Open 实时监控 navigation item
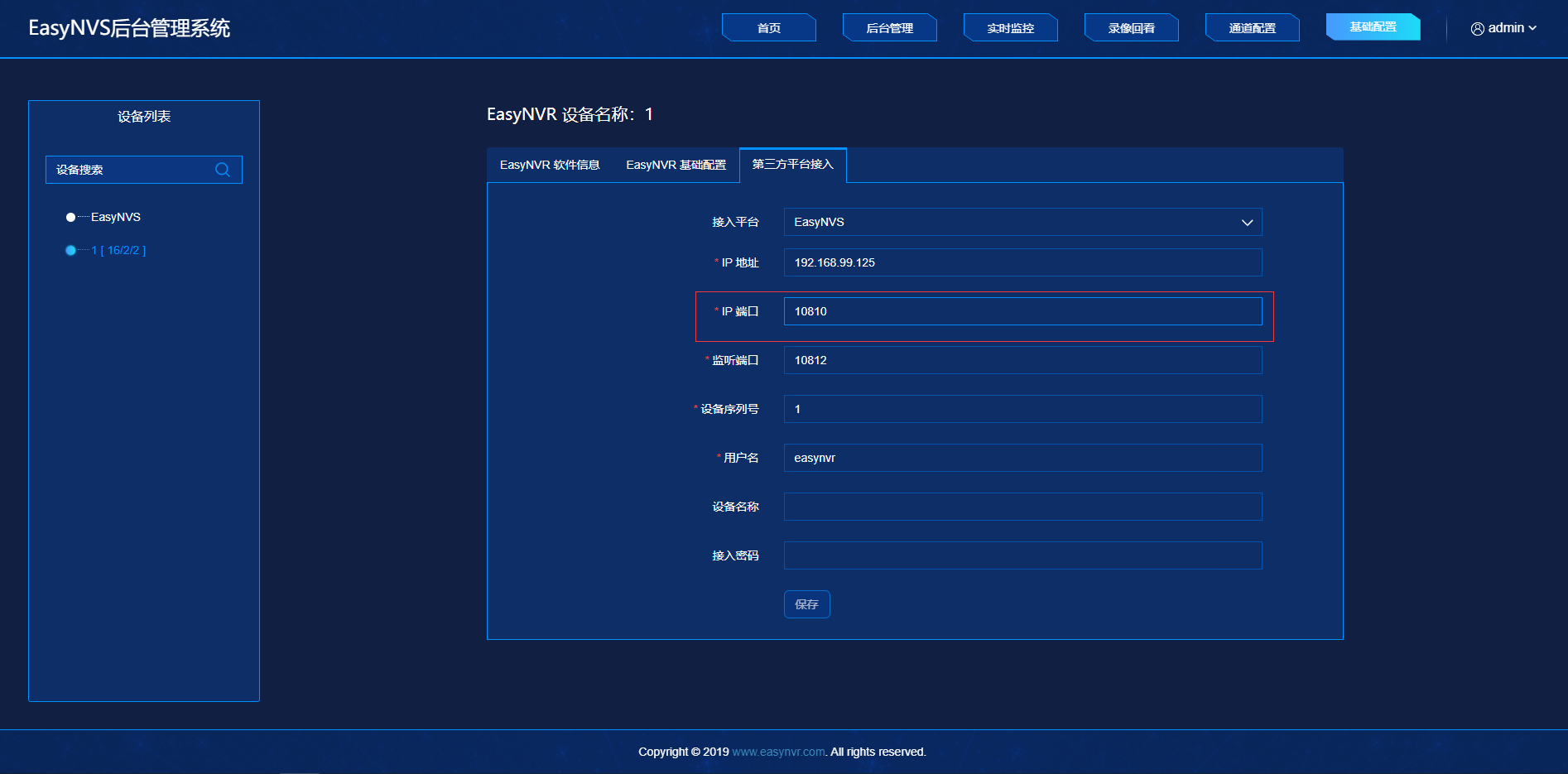 coord(1011,27)
